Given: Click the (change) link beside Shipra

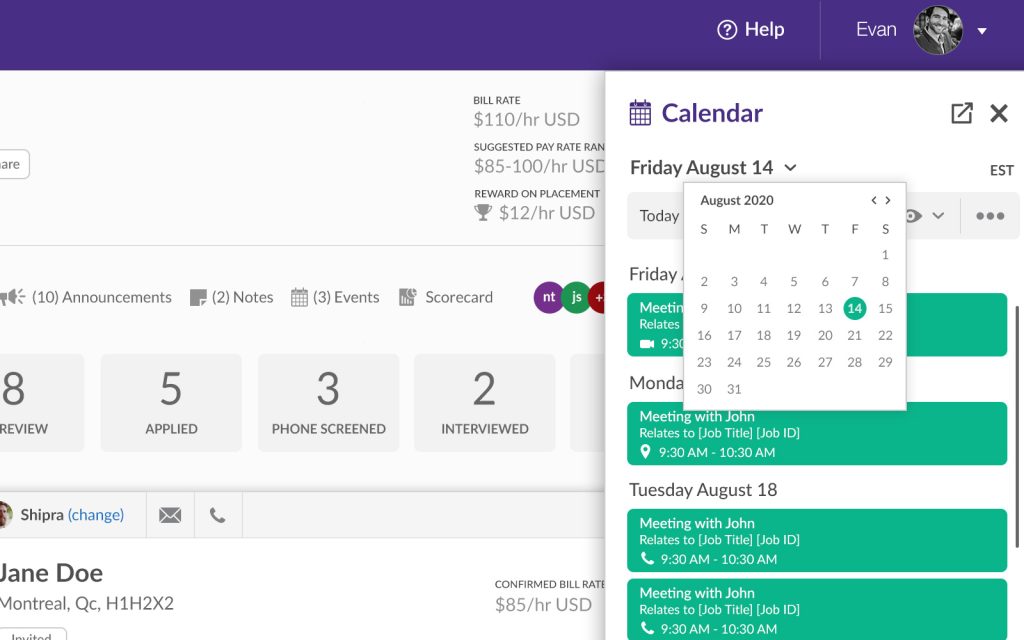Looking at the screenshot, I should [96, 515].
